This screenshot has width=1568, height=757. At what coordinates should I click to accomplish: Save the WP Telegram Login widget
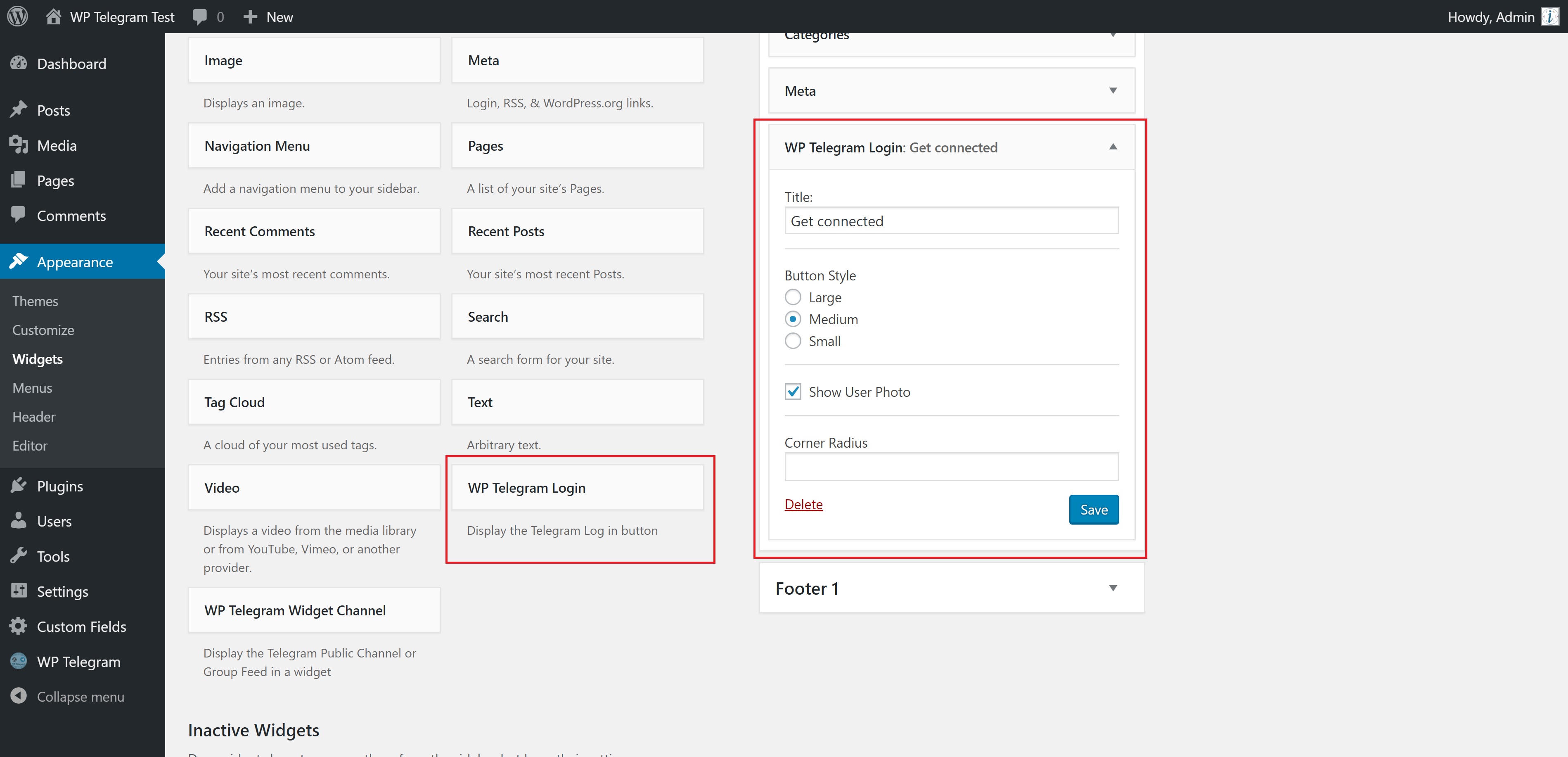pyautogui.click(x=1093, y=509)
